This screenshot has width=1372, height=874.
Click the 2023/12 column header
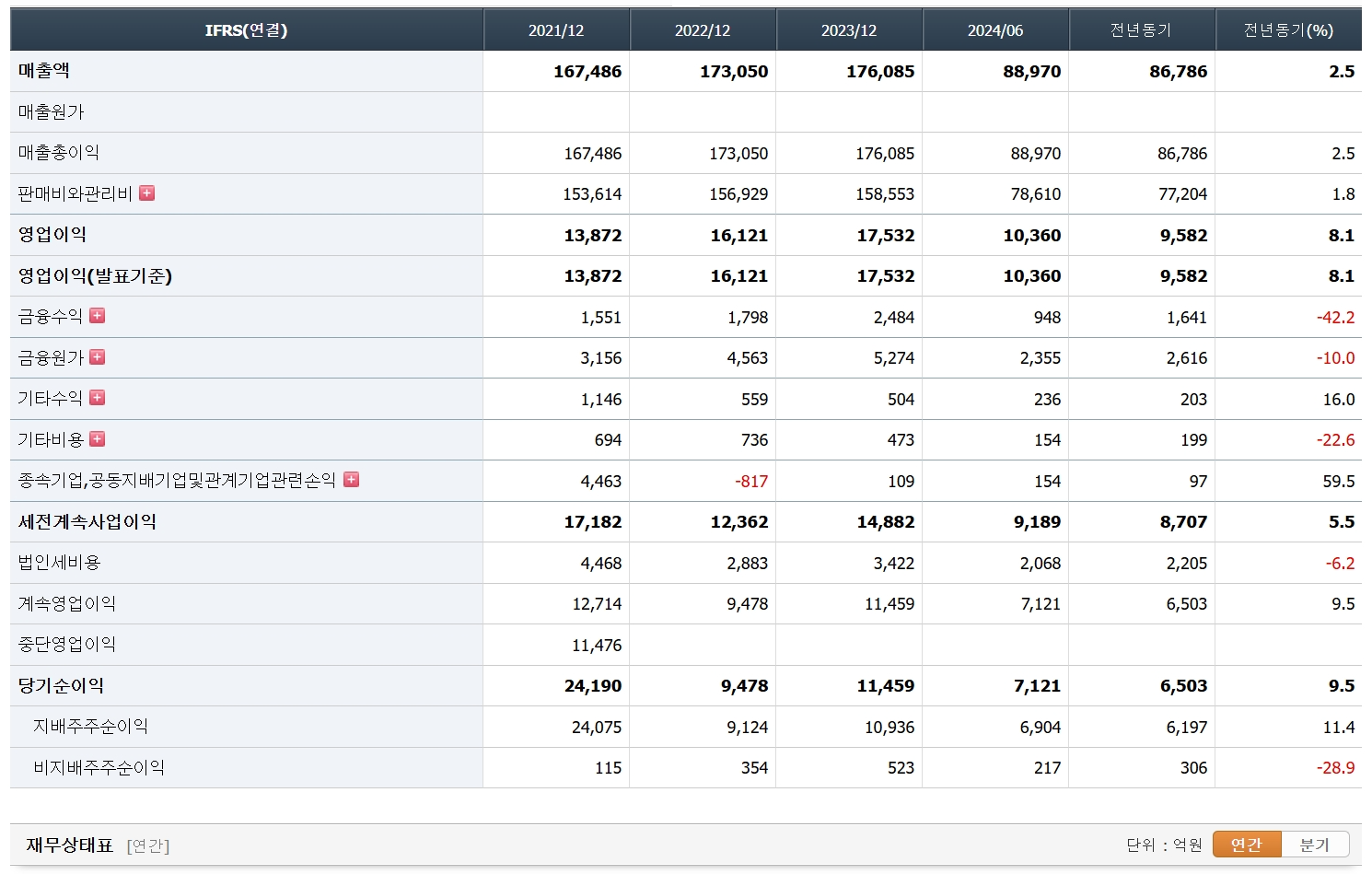[849, 30]
